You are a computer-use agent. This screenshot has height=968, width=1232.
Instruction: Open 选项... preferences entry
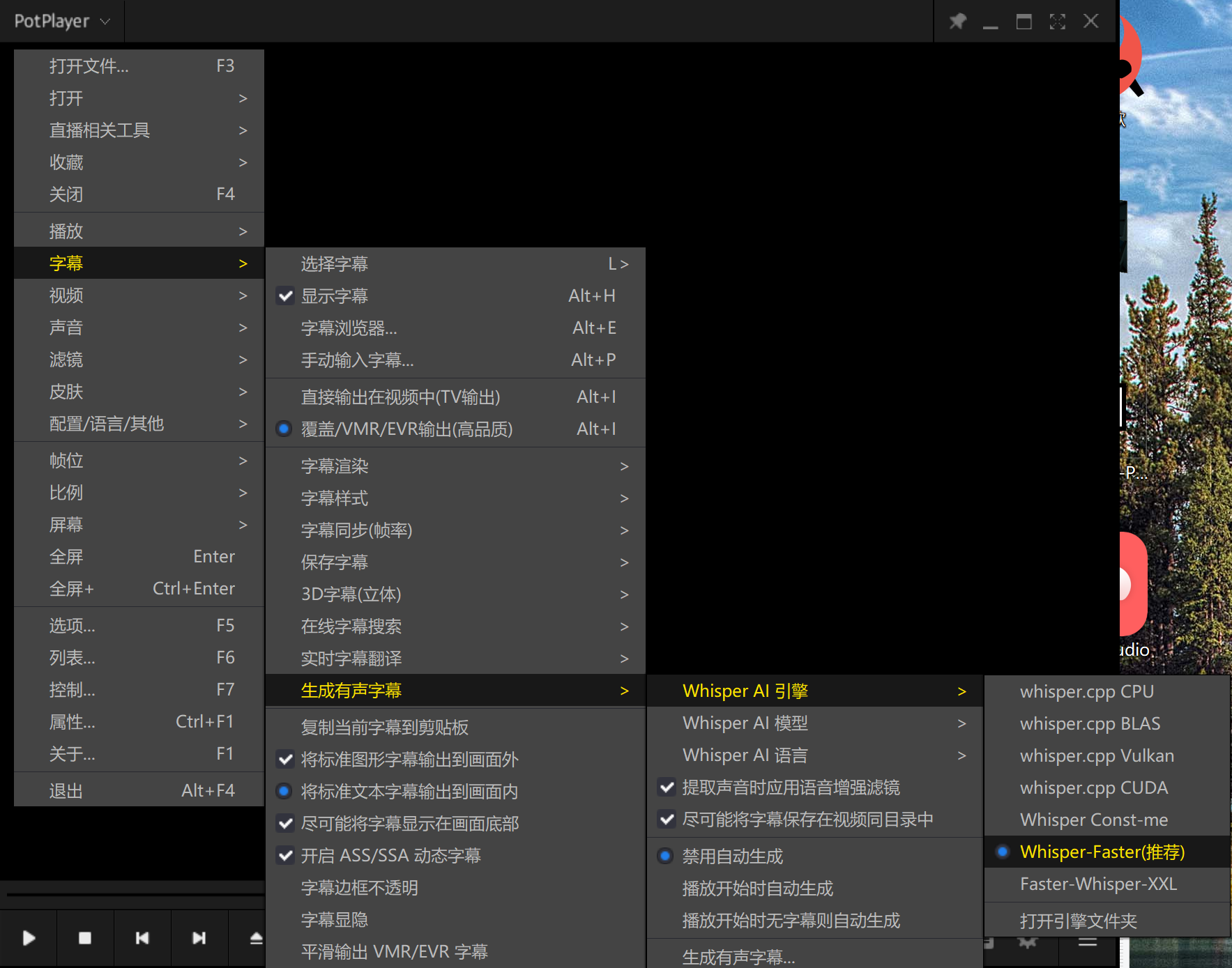pyautogui.click(x=139, y=626)
